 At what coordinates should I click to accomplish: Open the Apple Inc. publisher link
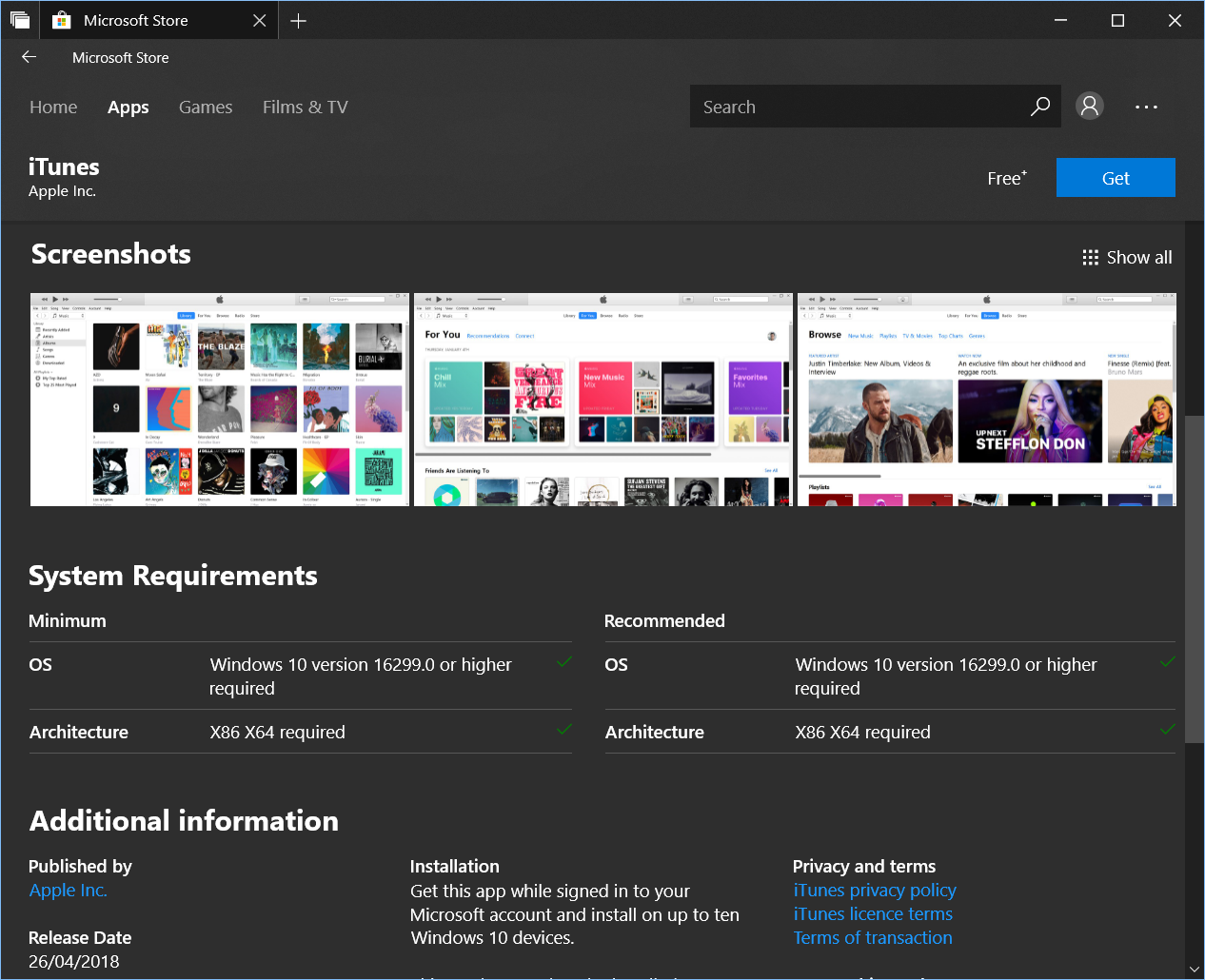[68, 891]
